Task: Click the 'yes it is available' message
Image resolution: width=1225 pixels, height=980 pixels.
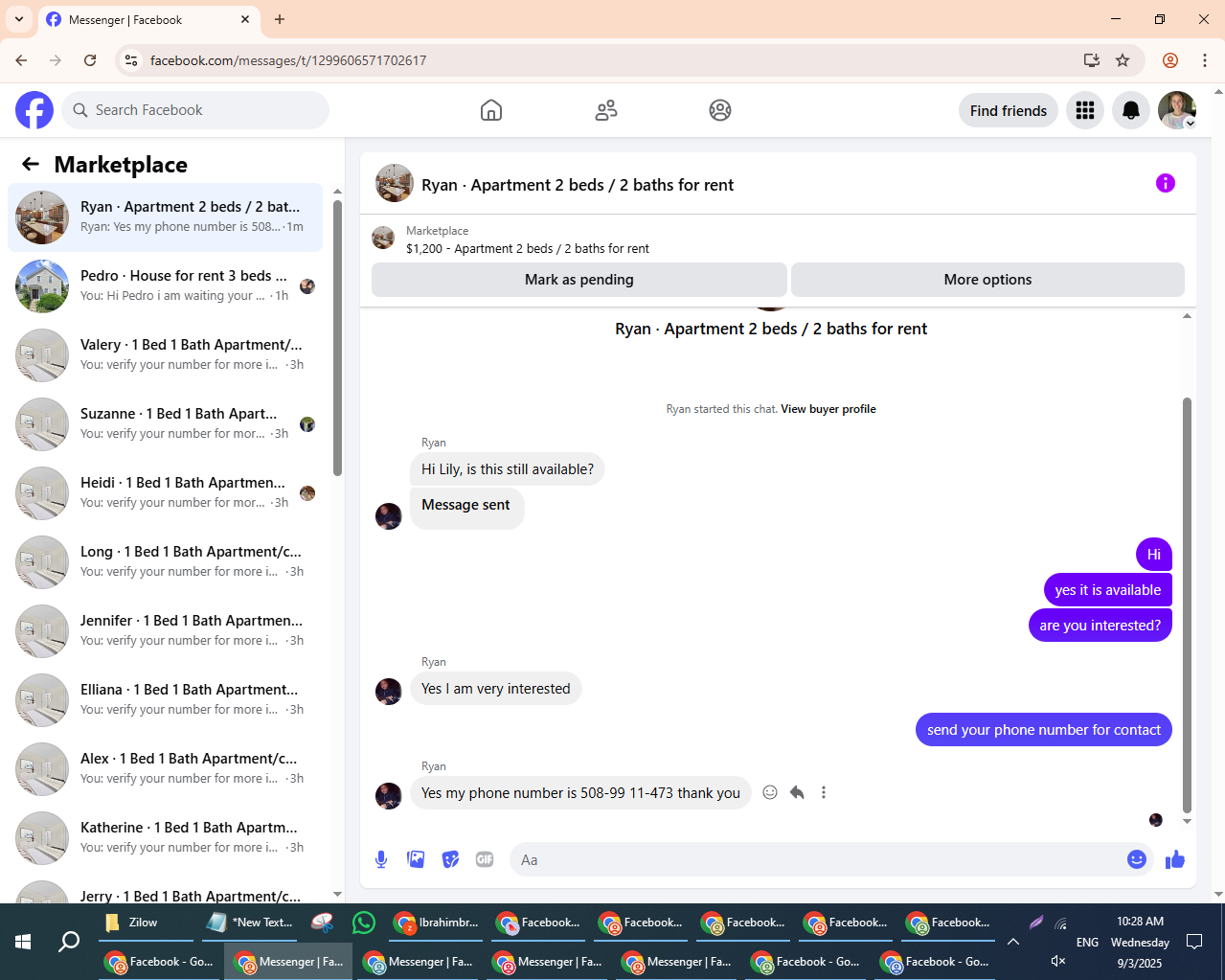Action: click(x=1108, y=590)
